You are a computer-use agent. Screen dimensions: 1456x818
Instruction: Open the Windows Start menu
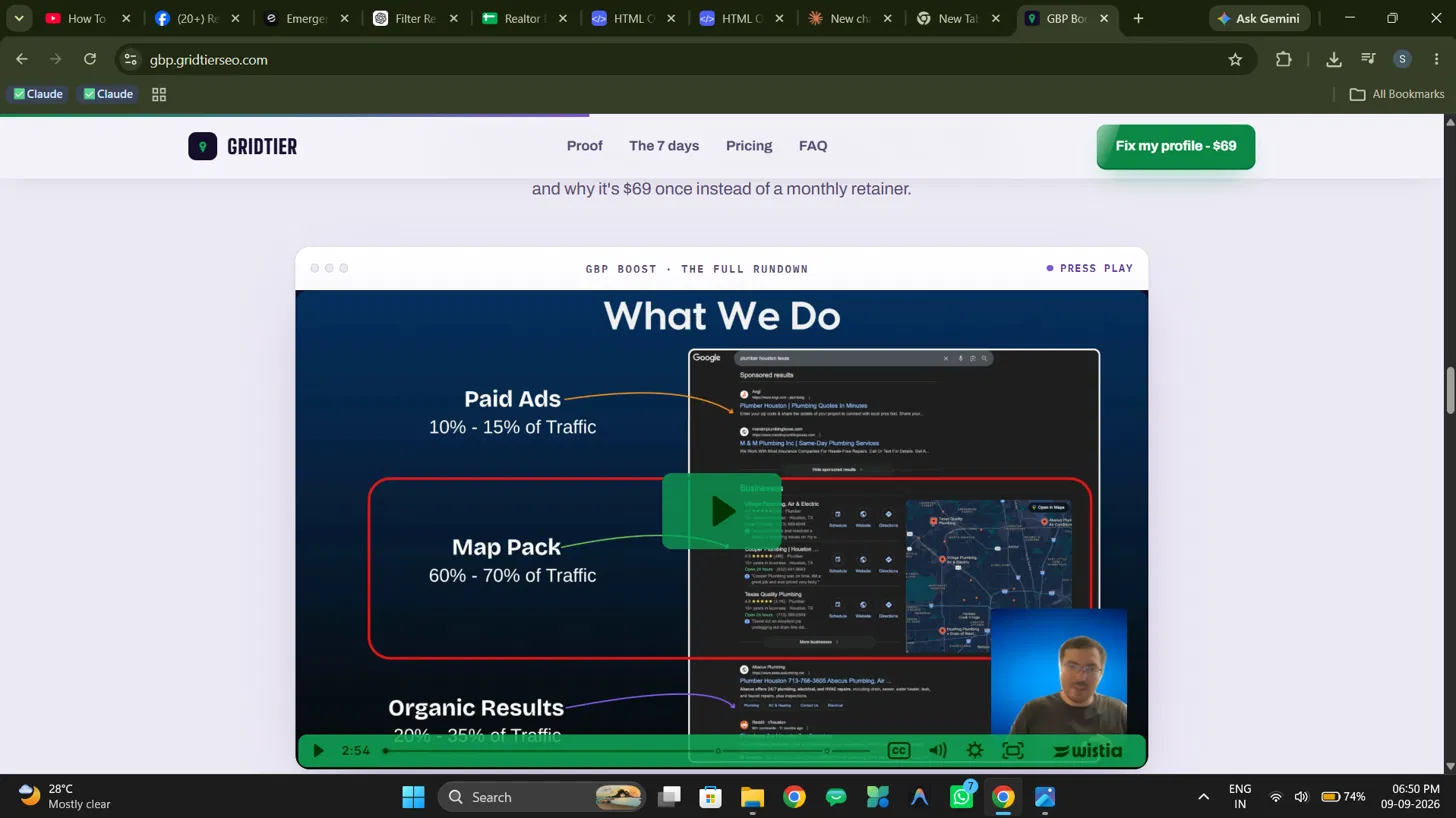coord(413,797)
